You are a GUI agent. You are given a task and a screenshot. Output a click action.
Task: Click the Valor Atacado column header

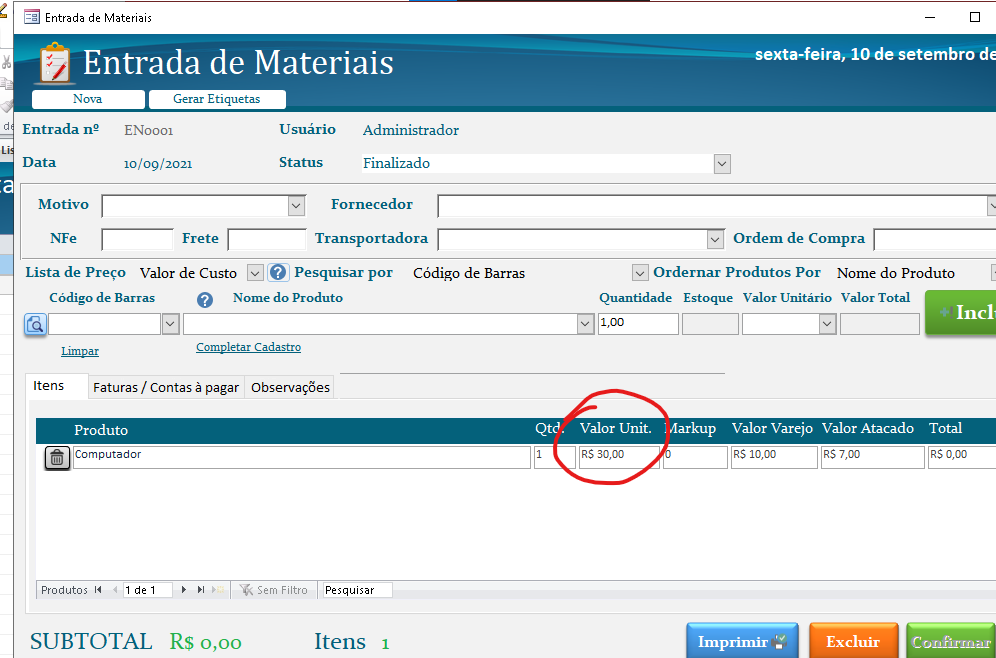(x=868, y=429)
